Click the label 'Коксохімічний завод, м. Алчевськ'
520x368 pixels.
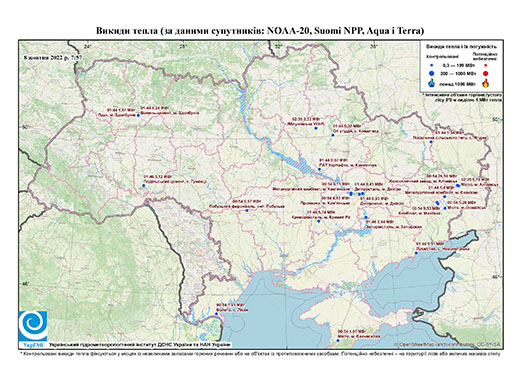424,181
